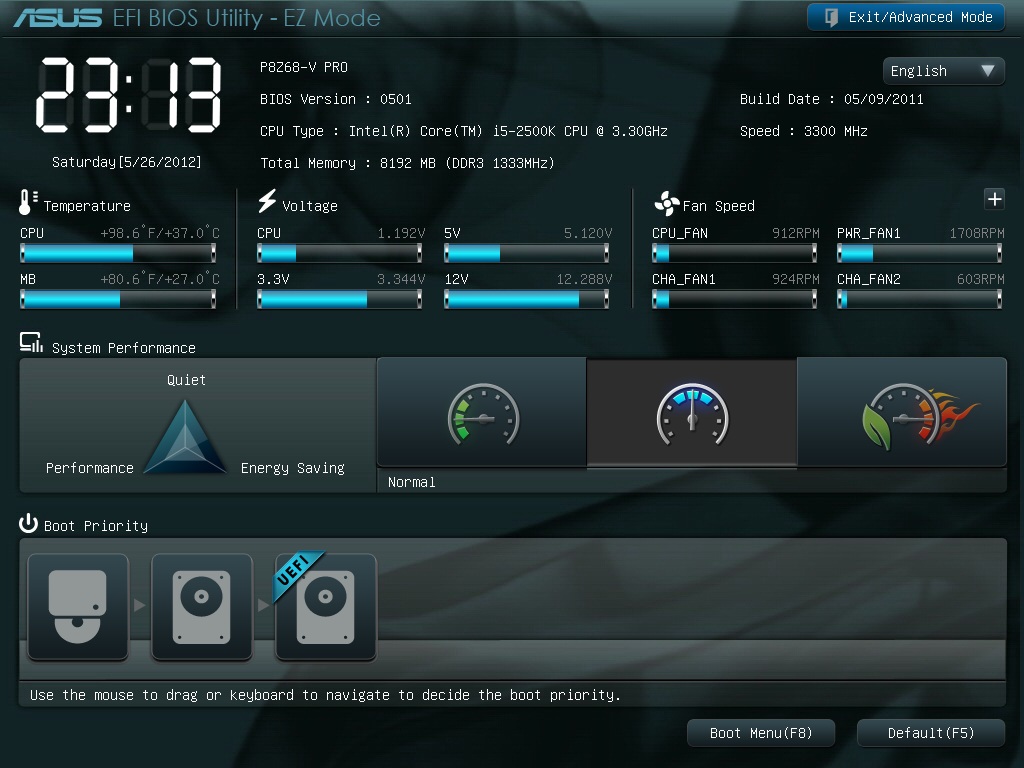Click the digital clock display
This screenshot has height=768, width=1024.
129,95
